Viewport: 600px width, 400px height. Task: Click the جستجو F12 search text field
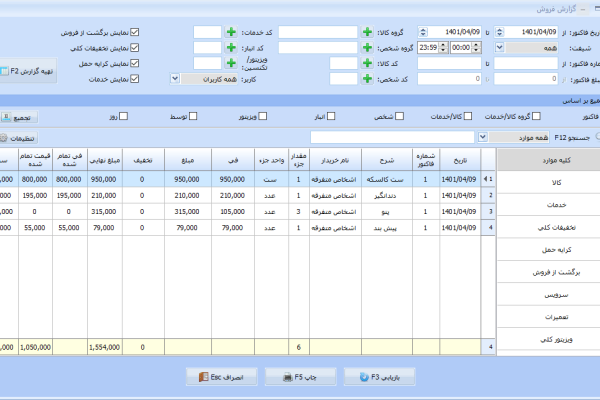(x=392, y=137)
